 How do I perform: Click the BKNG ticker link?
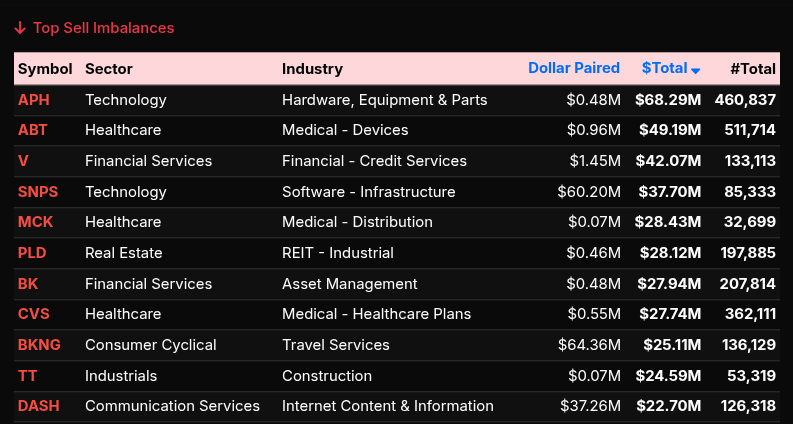[39, 345]
